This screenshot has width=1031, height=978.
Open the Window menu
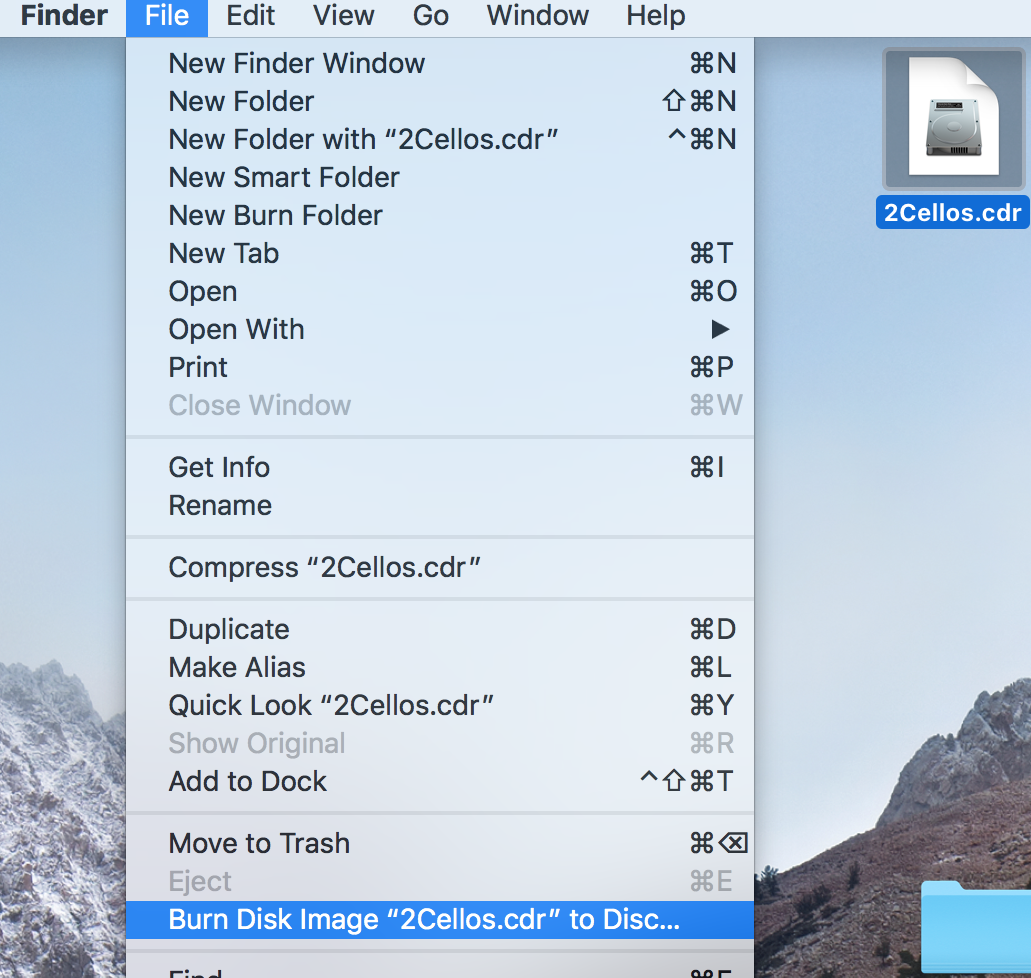[537, 16]
